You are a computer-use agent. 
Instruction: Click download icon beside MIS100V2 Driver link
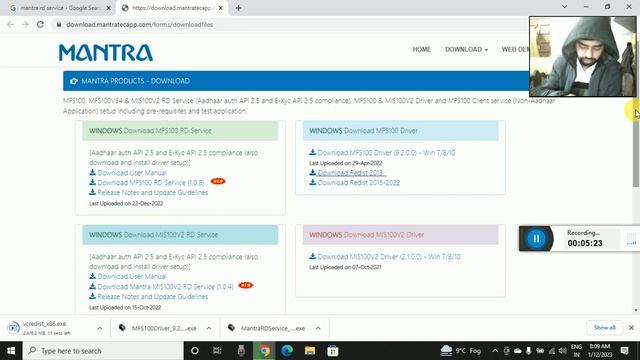(313, 256)
